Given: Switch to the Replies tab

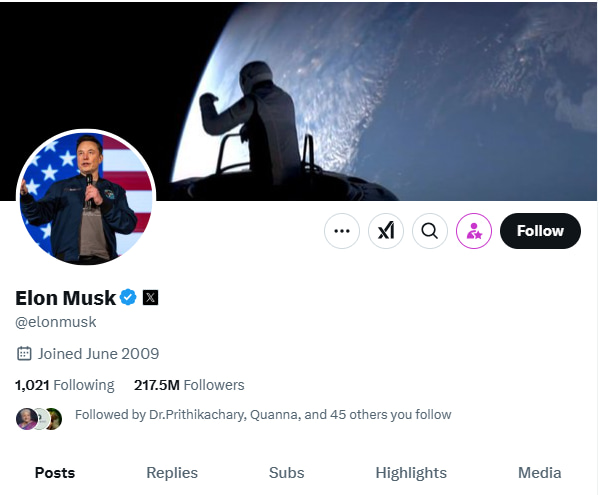Looking at the screenshot, I should tap(172, 473).
